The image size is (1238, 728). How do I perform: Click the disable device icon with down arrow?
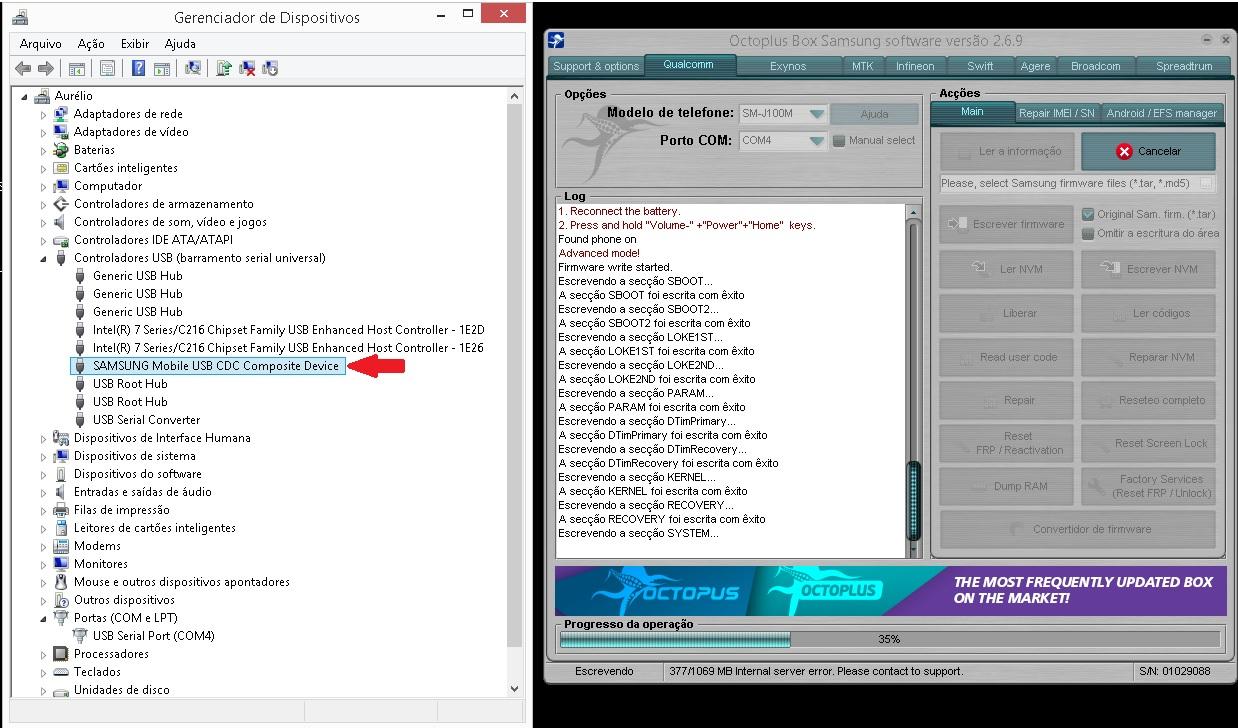(270, 68)
